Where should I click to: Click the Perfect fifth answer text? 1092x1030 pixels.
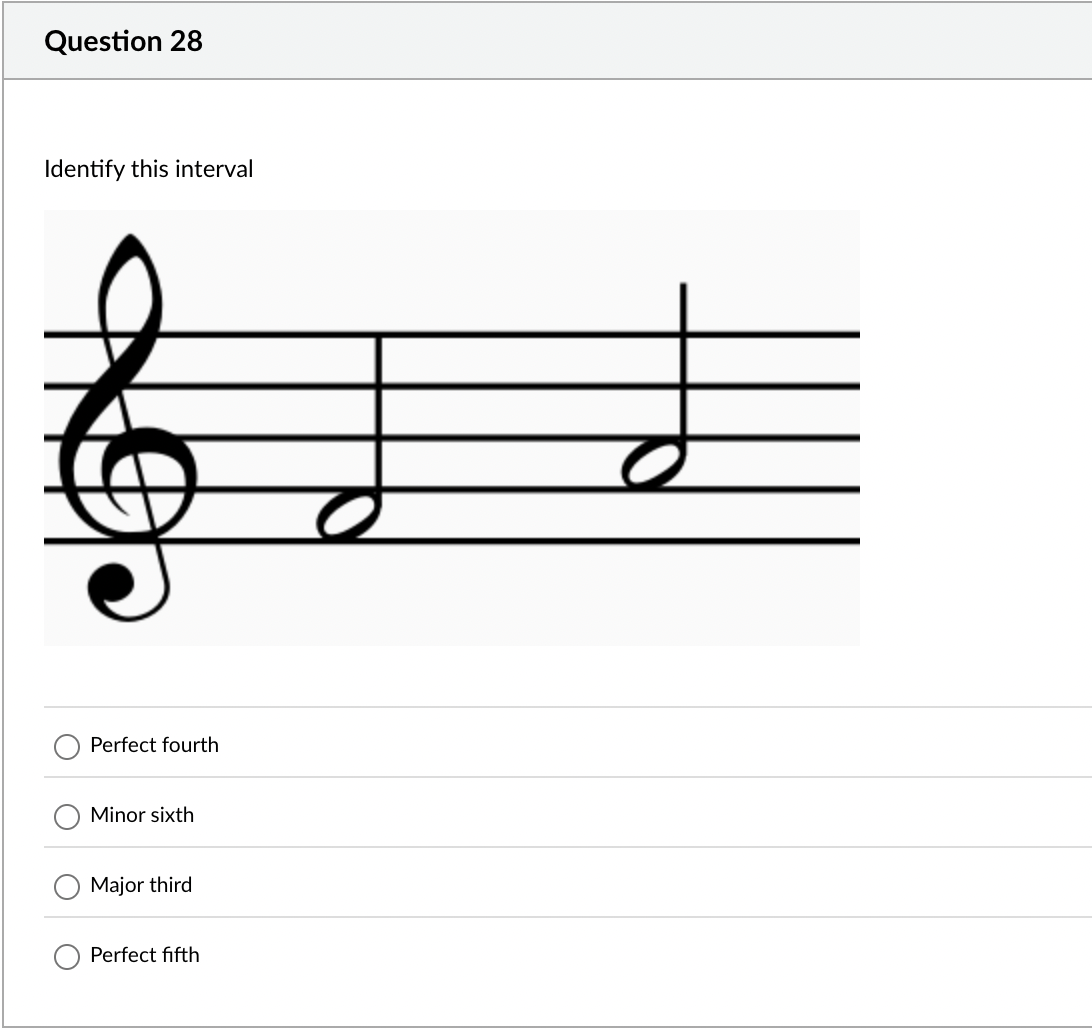(144, 955)
